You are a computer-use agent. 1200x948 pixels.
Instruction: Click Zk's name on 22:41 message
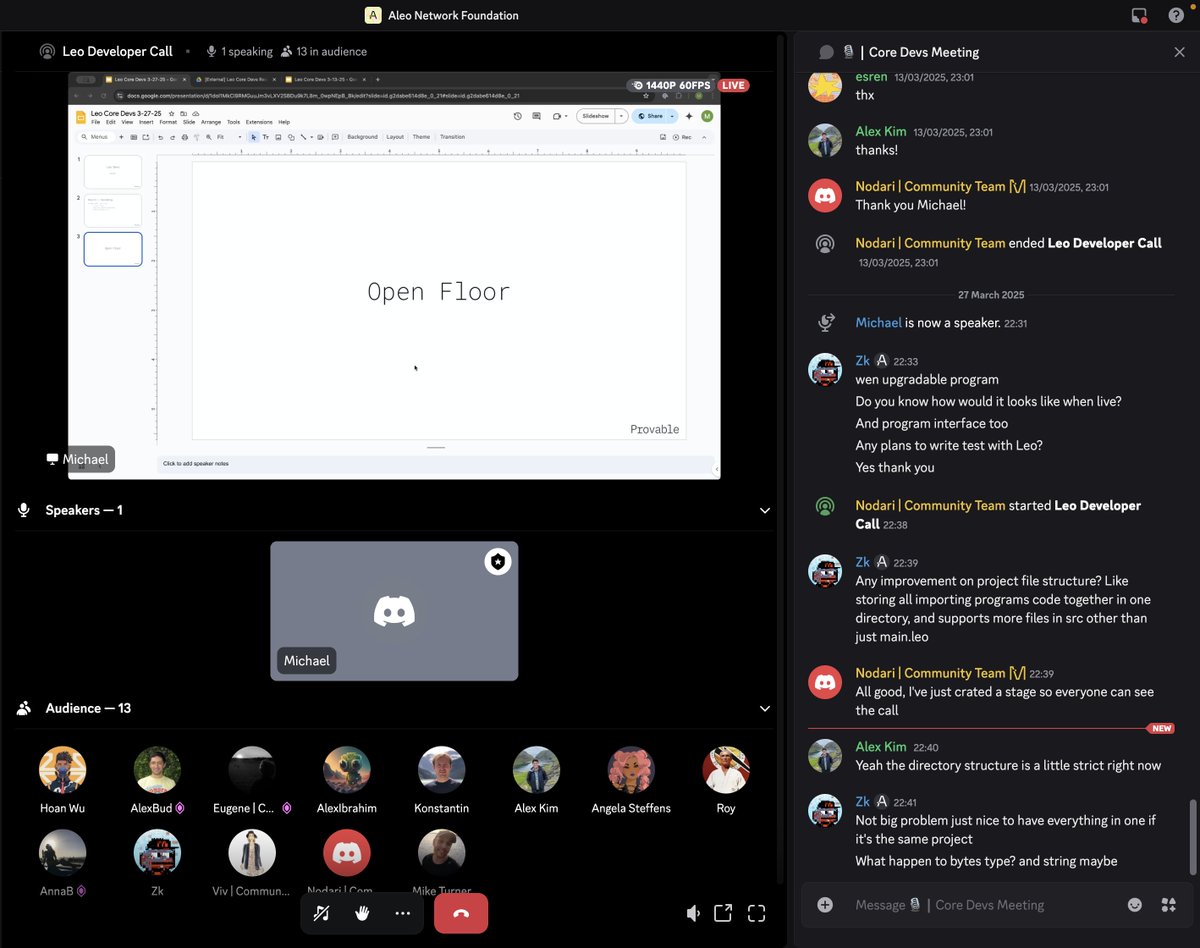pyautogui.click(x=863, y=802)
